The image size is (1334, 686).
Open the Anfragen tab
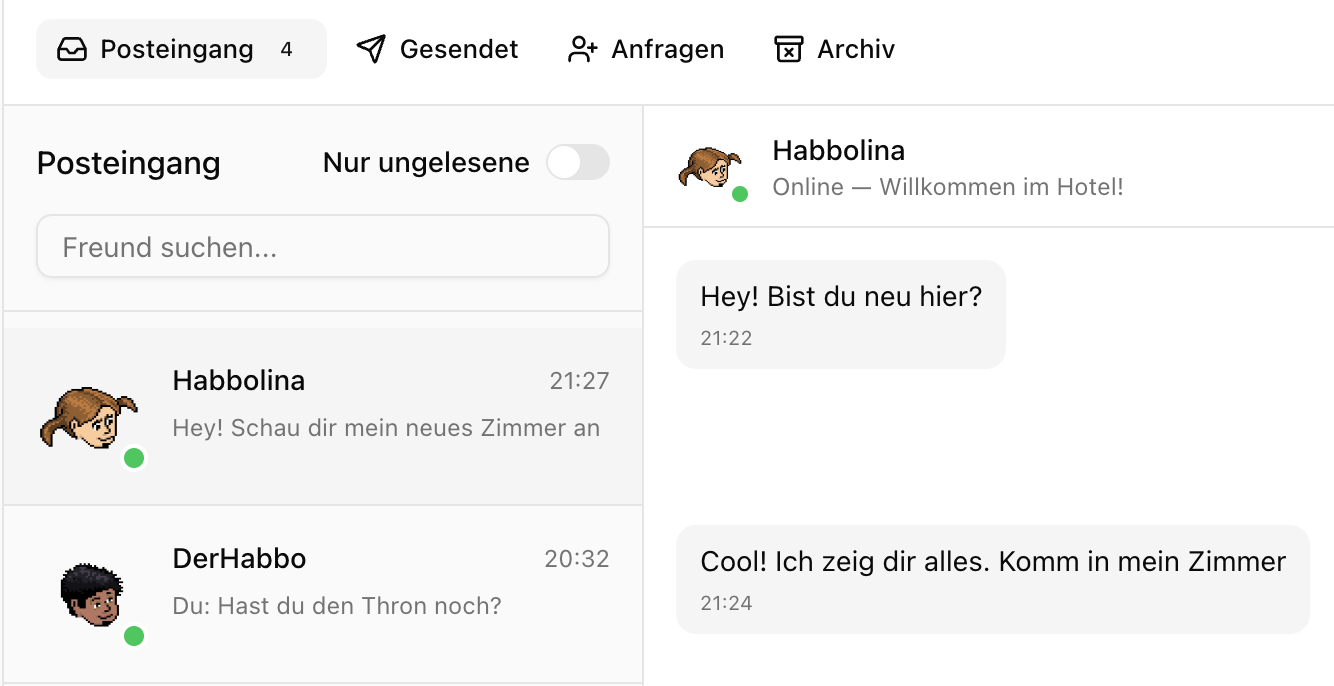click(645, 48)
